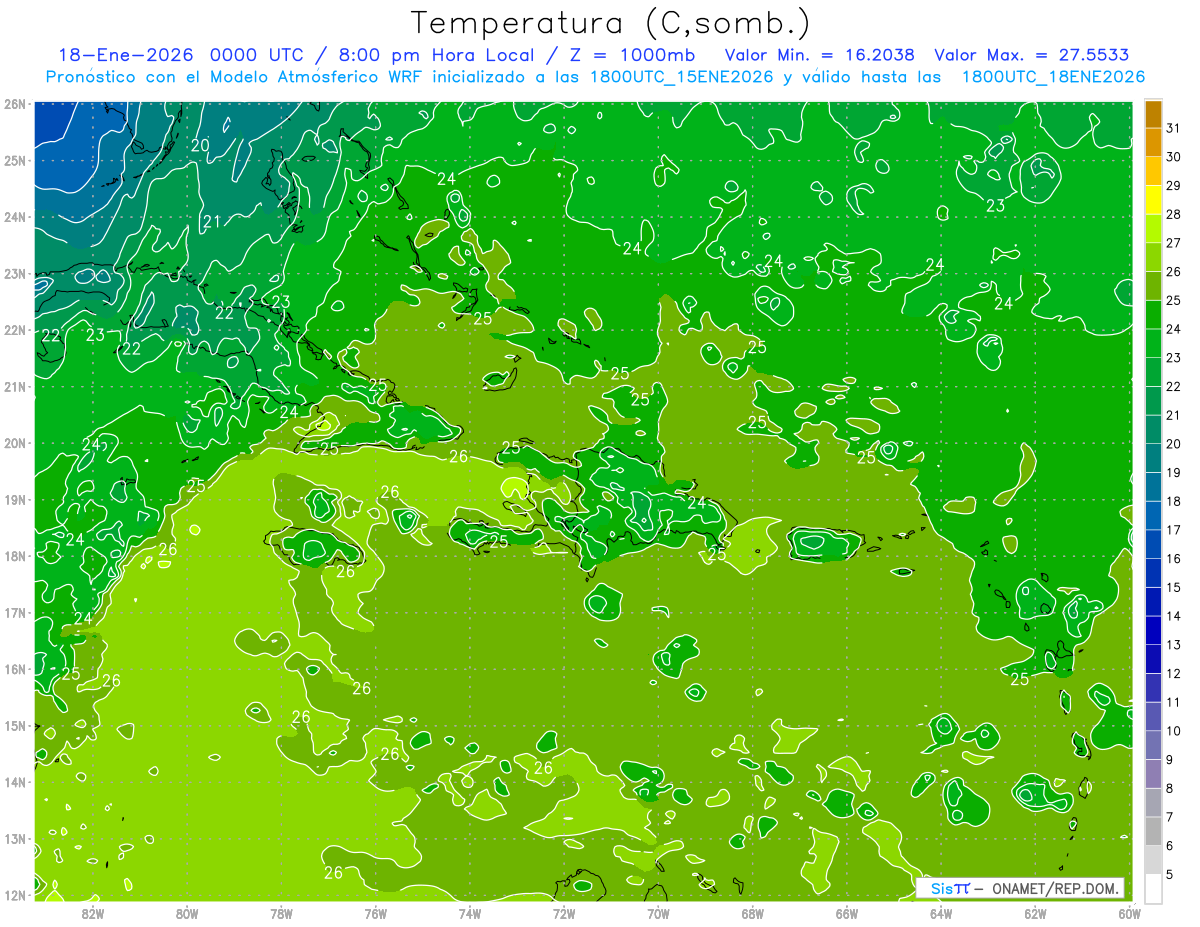This screenshot has height=927, width=1200.
Task: Click the color scale label 27
Action: point(1173,243)
